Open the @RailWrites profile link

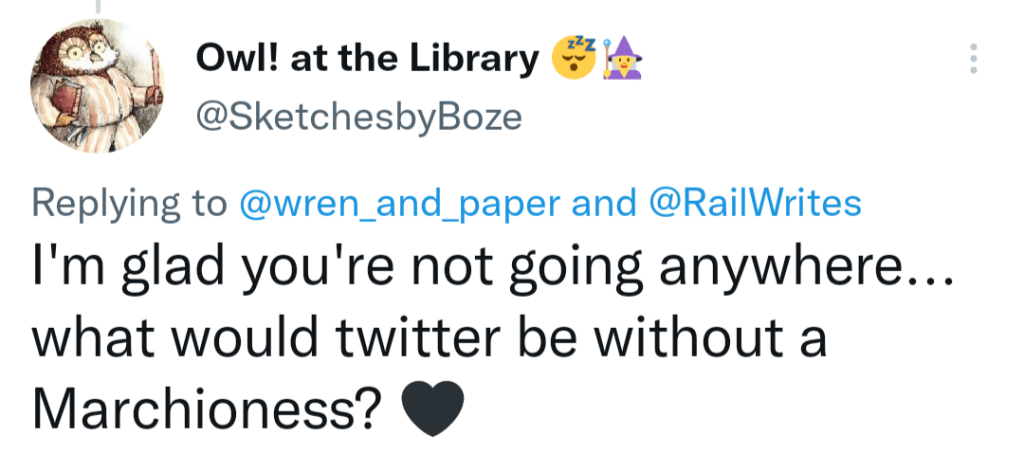755,204
